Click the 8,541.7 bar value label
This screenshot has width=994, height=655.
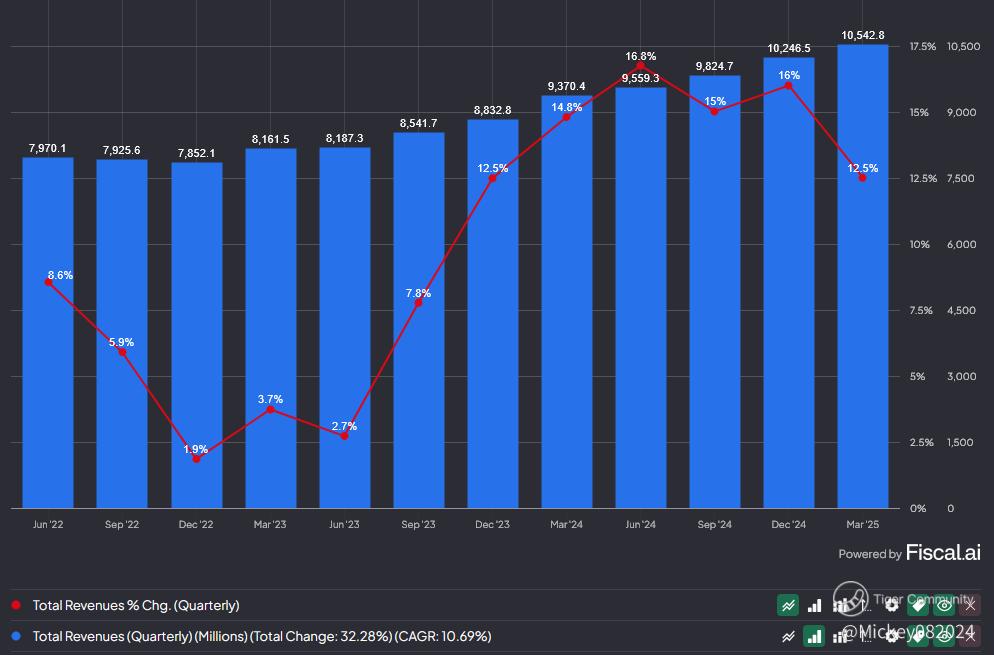(x=418, y=122)
